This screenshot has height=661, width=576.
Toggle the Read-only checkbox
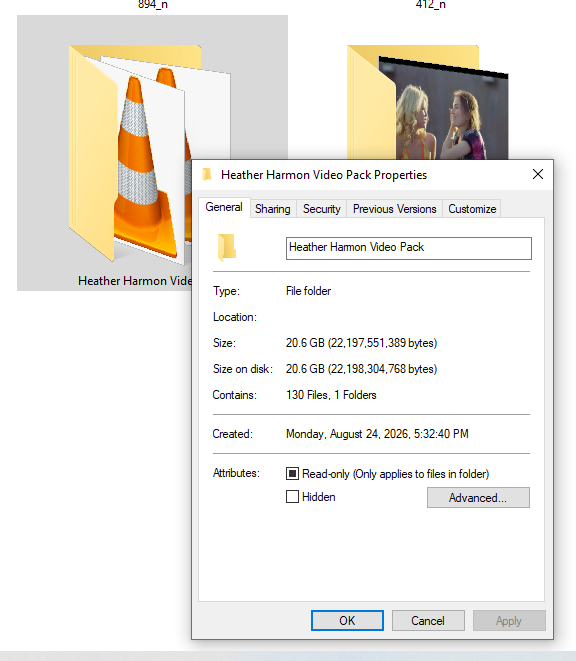click(x=292, y=473)
